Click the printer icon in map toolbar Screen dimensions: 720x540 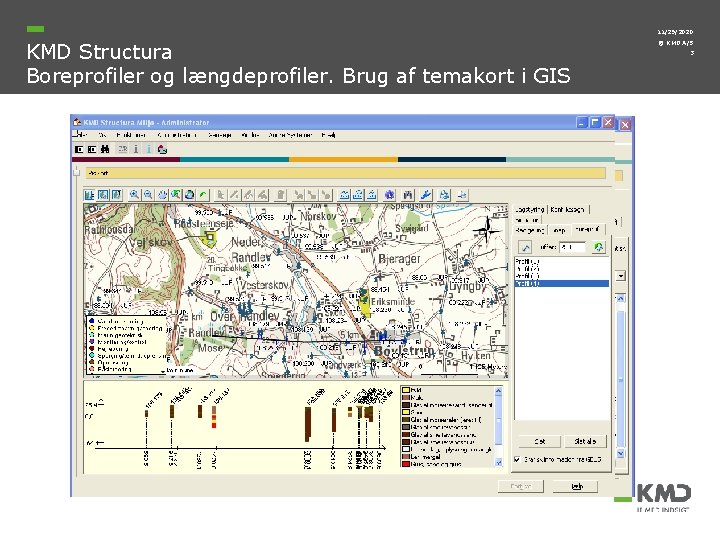(444, 195)
